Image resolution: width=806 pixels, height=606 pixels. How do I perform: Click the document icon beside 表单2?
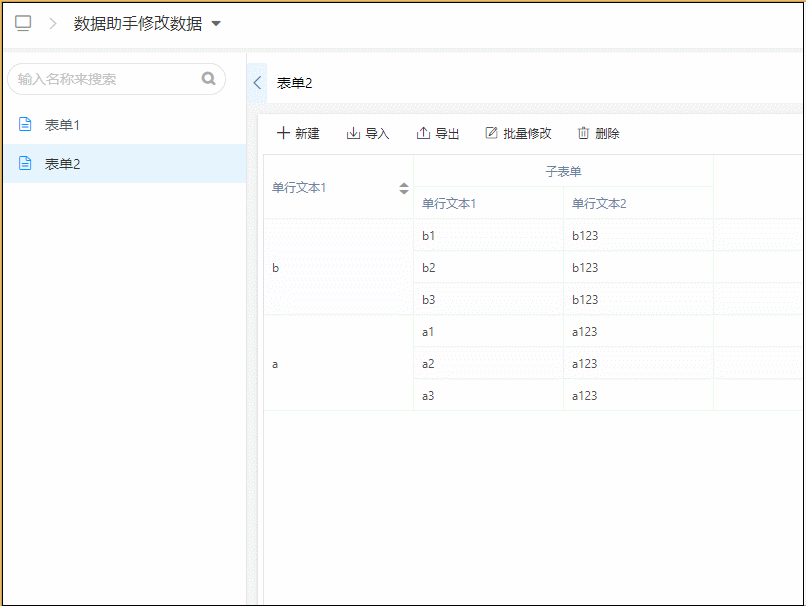click(x=25, y=164)
